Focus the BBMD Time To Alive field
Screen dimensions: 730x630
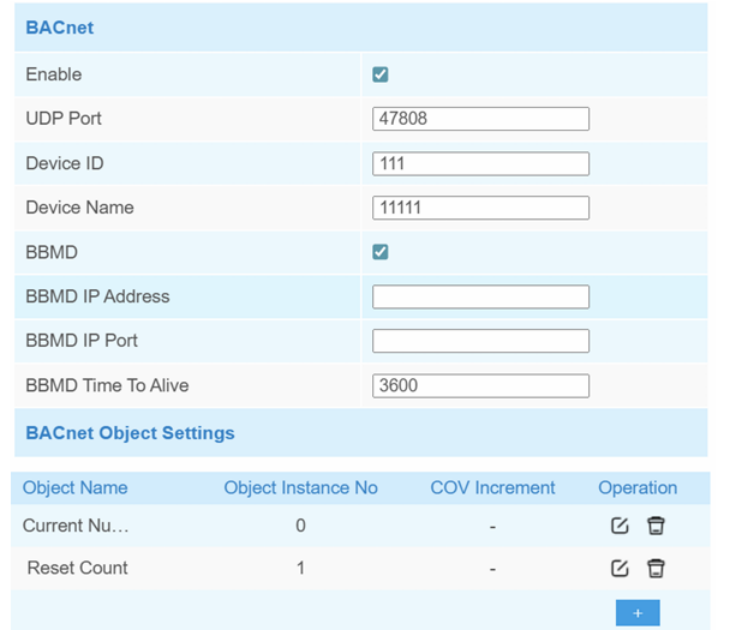tap(481, 386)
